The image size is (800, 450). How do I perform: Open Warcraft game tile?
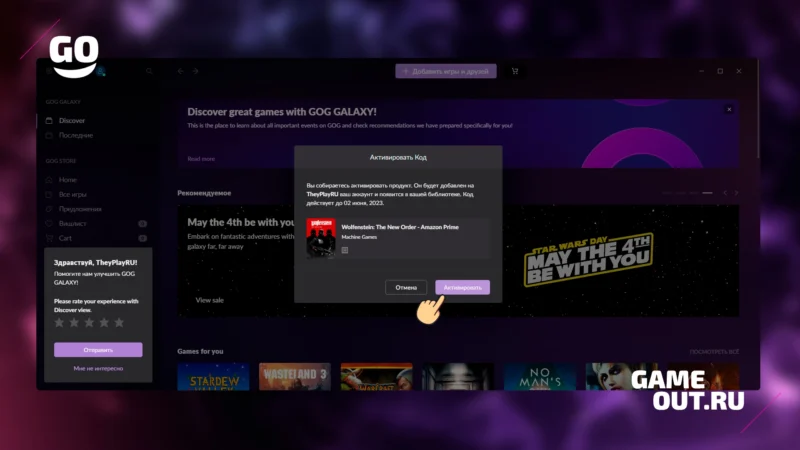(377, 377)
